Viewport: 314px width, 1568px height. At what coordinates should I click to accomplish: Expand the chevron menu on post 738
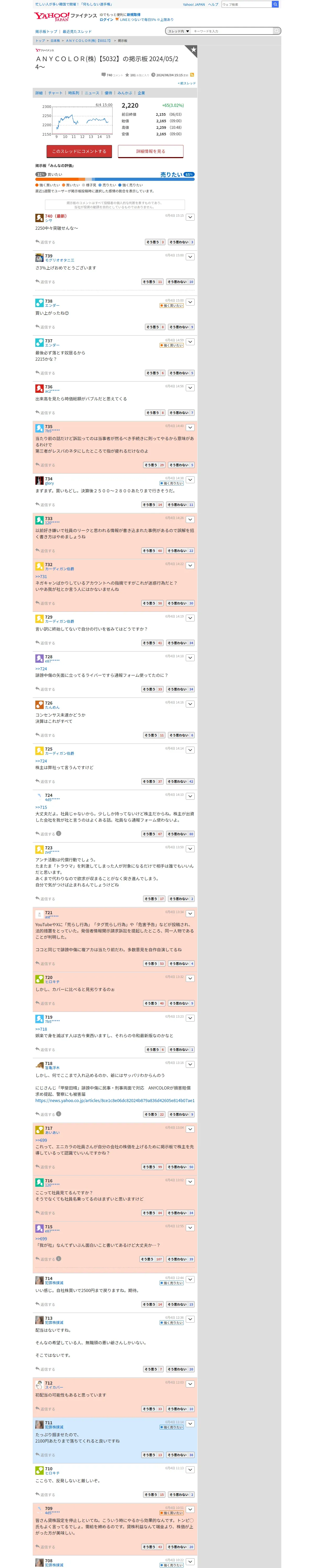(190, 302)
